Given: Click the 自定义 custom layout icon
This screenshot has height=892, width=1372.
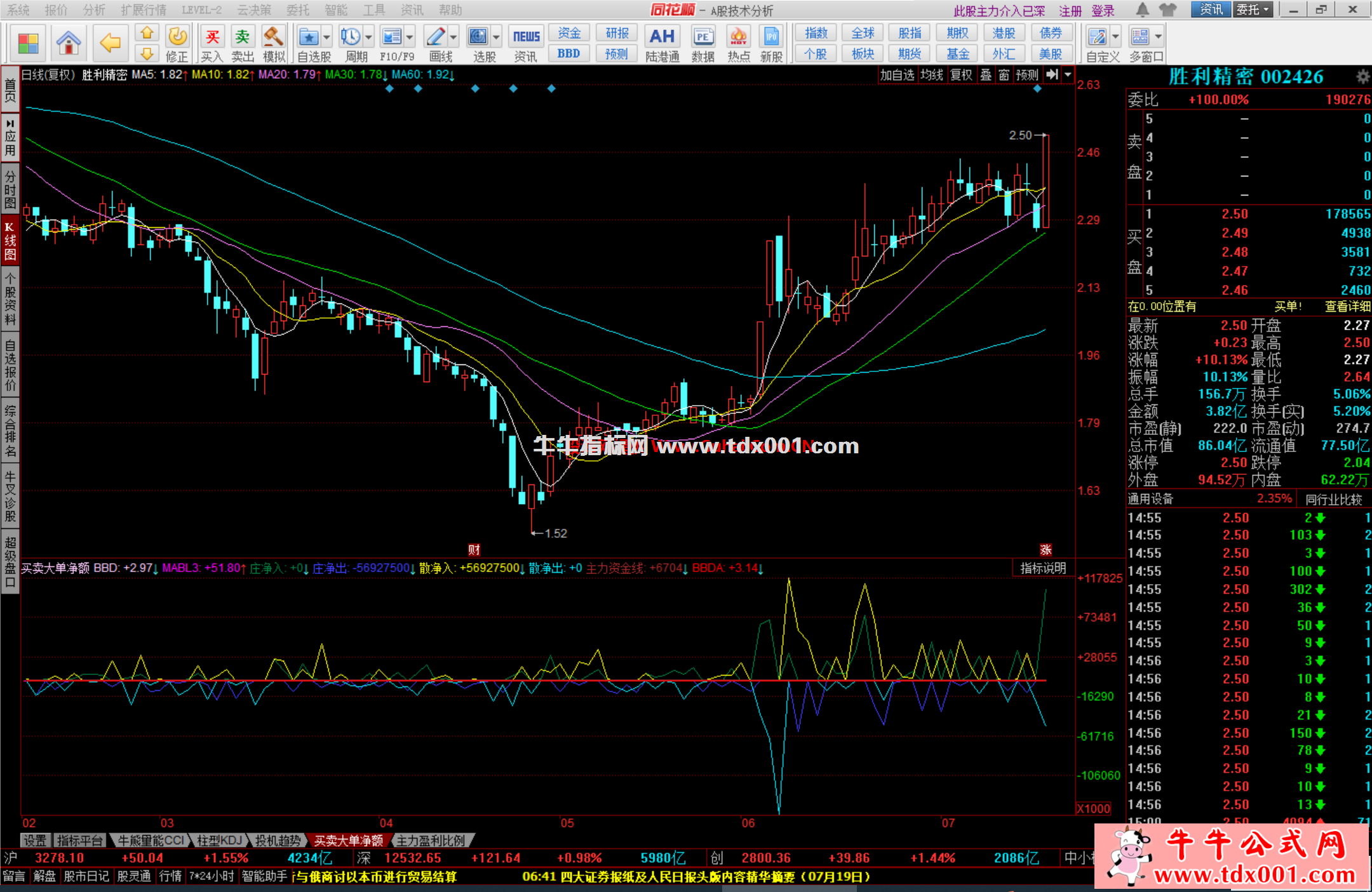Looking at the screenshot, I should click(1096, 37).
